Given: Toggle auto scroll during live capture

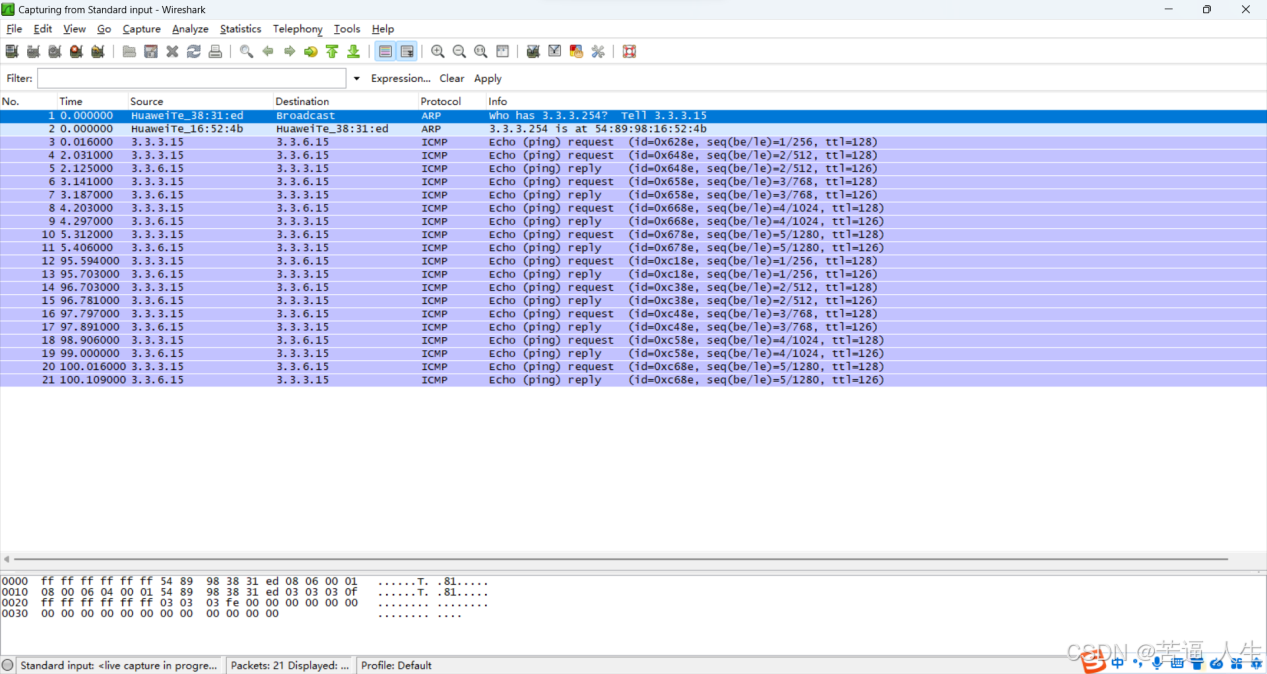Looking at the screenshot, I should coord(407,51).
